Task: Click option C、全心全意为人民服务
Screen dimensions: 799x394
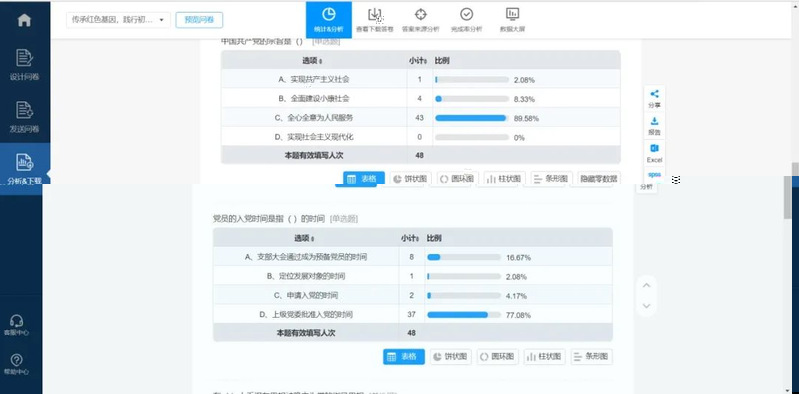Action: pos(314,118)
